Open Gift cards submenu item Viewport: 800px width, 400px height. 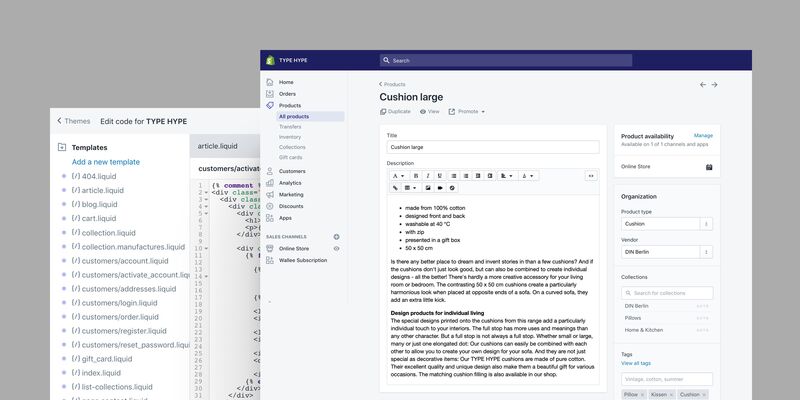pos(291,158)
